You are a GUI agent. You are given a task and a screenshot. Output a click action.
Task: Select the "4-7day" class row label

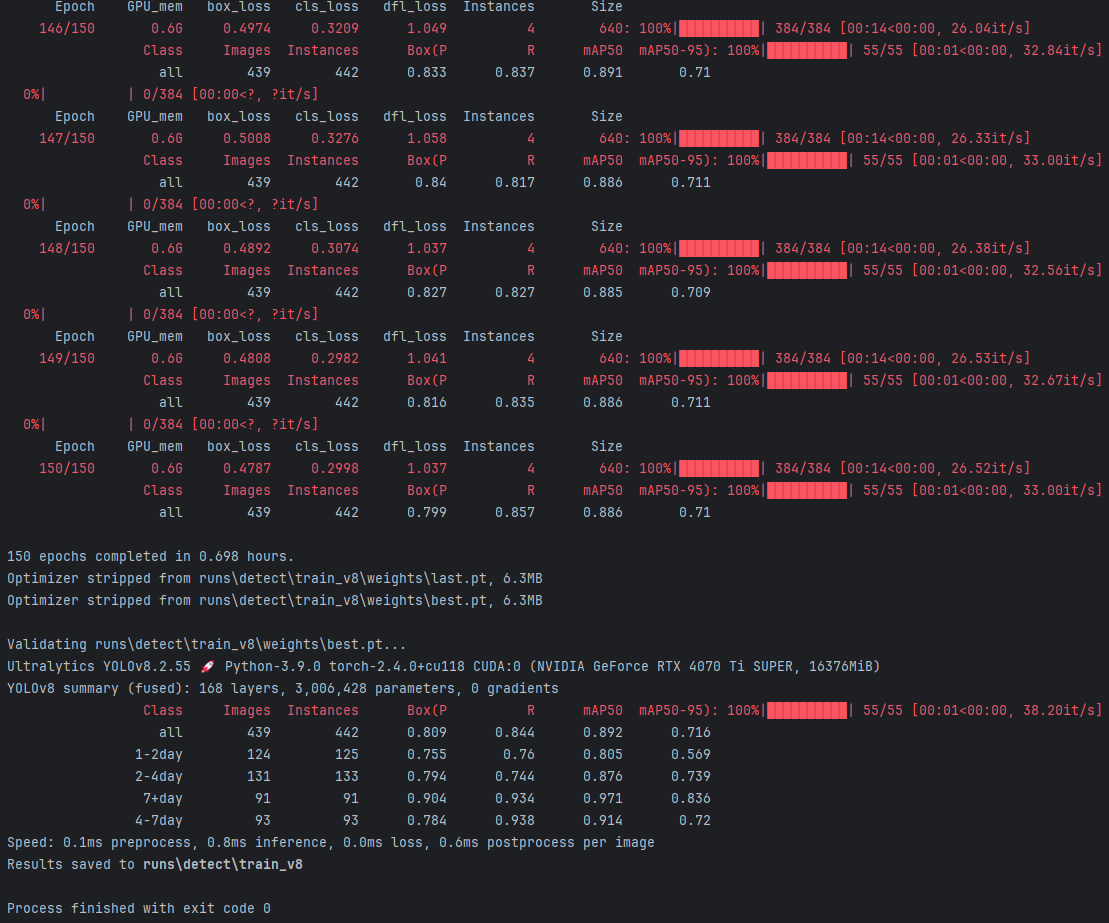(x=158, y=820)
